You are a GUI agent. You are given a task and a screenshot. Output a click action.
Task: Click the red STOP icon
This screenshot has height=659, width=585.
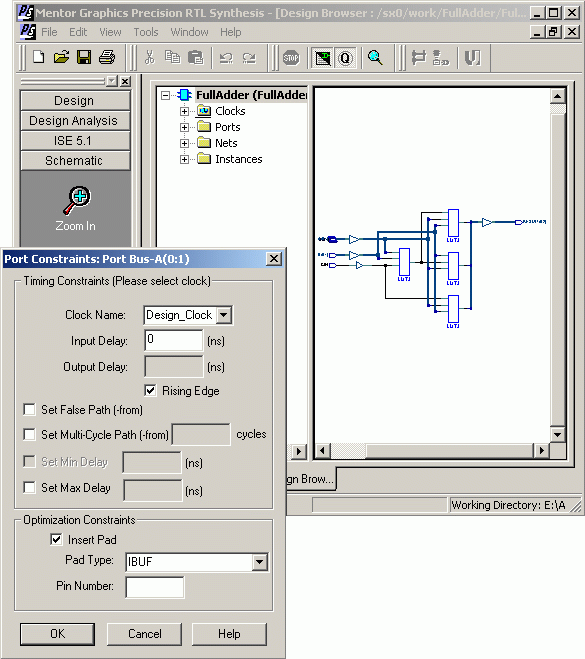(x=291, y=58)
